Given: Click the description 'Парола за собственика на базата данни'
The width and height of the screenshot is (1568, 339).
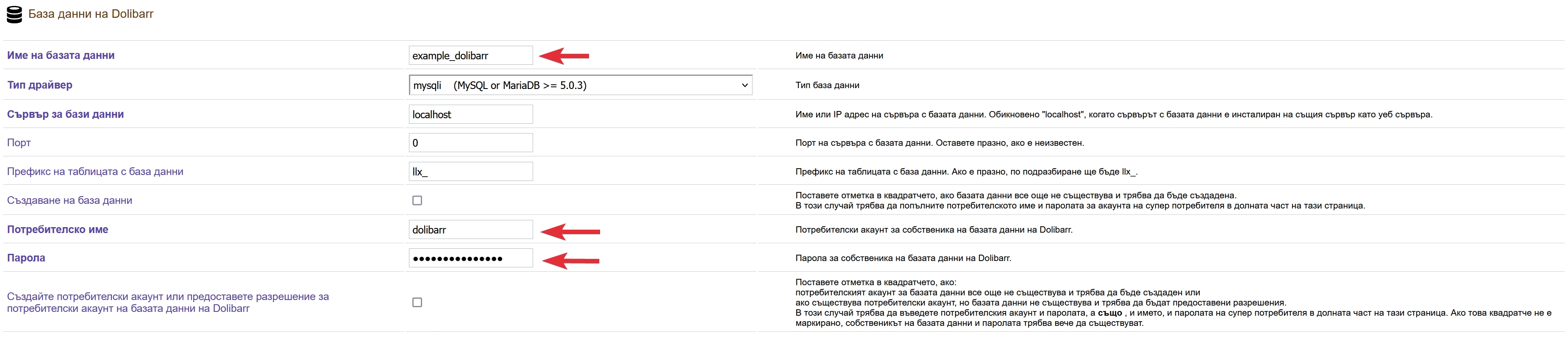Looking at the screenshot, I should (904, 258).
